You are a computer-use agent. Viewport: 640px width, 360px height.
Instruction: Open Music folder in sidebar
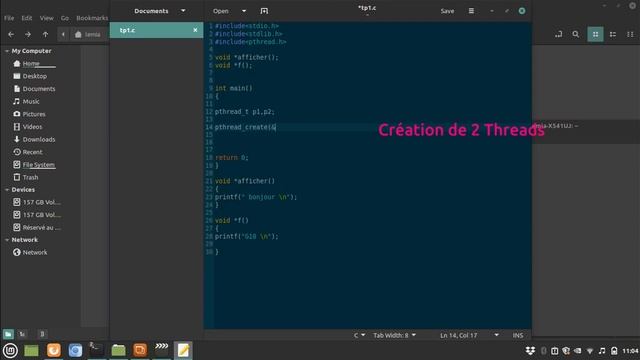pyautogui.click(x=31, y=102)
